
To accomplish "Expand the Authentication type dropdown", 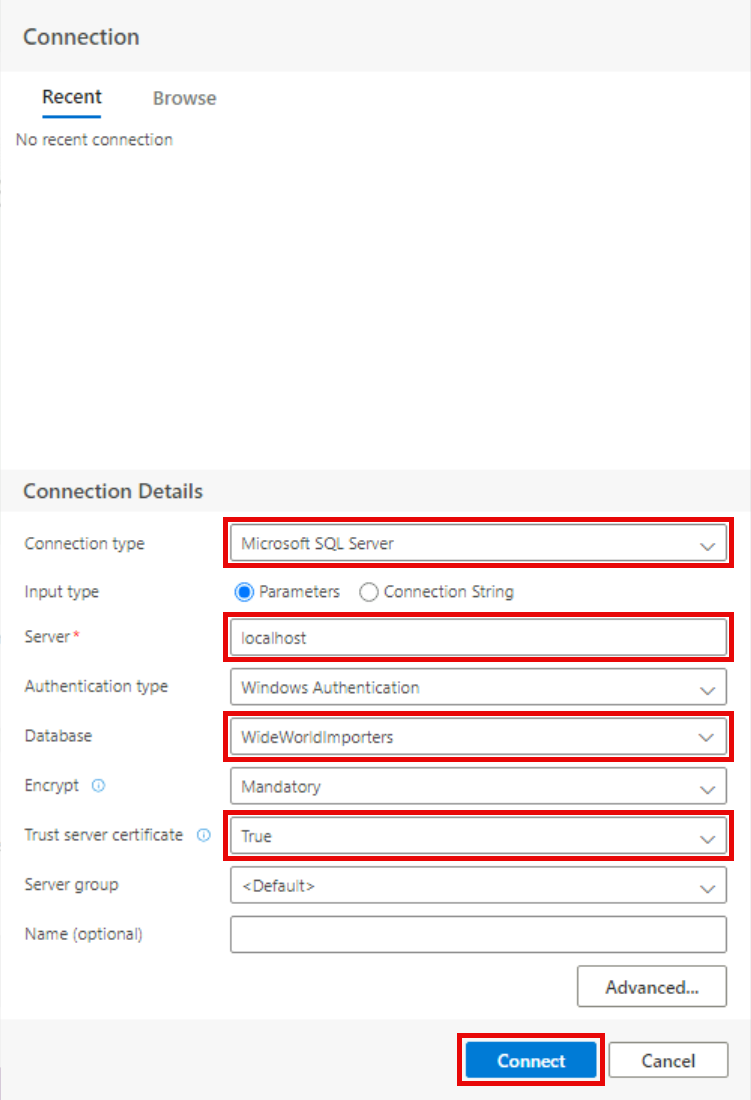I will (478, 688).
